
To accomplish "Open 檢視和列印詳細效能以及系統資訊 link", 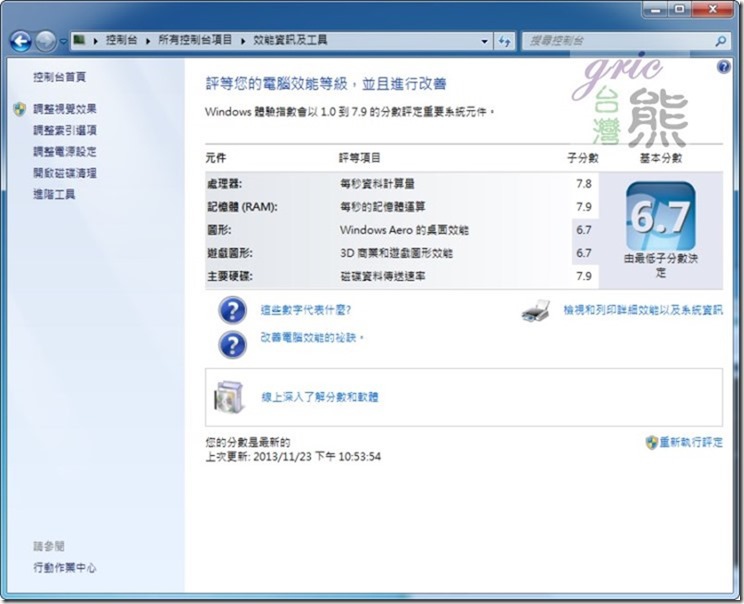I will coord(643,310).
